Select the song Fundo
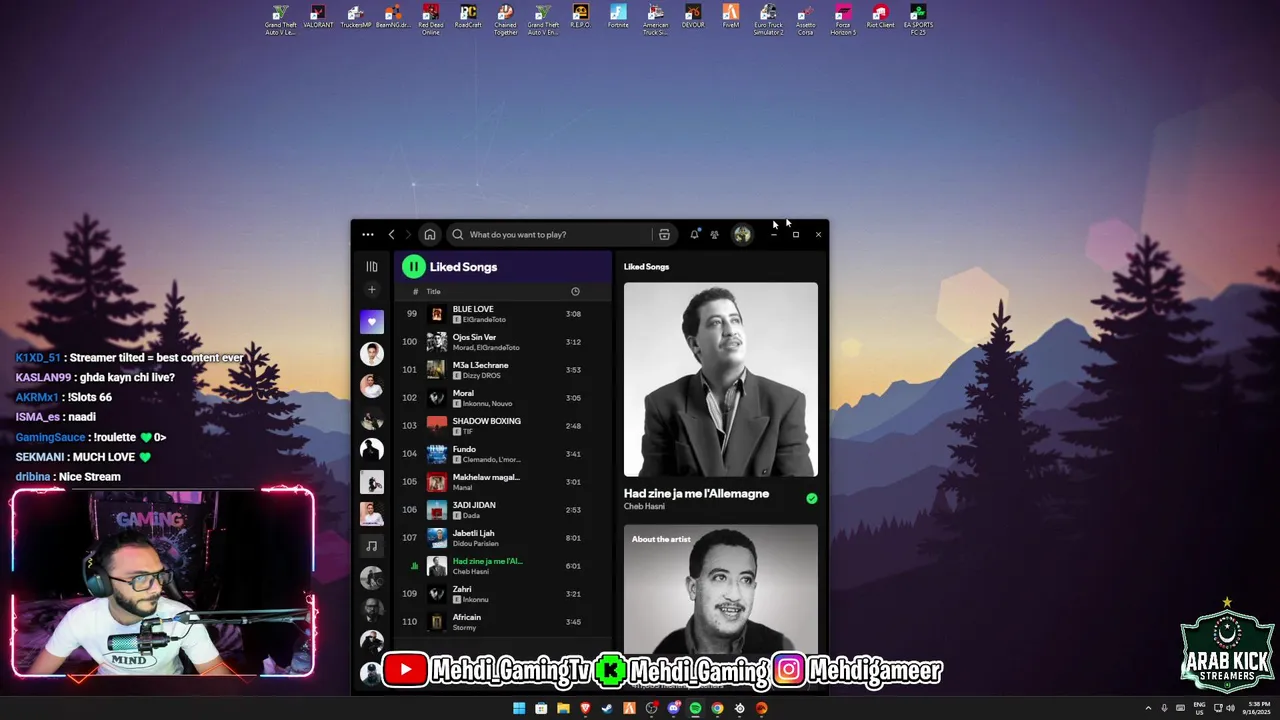1280x720 pixels. [502, 454]
